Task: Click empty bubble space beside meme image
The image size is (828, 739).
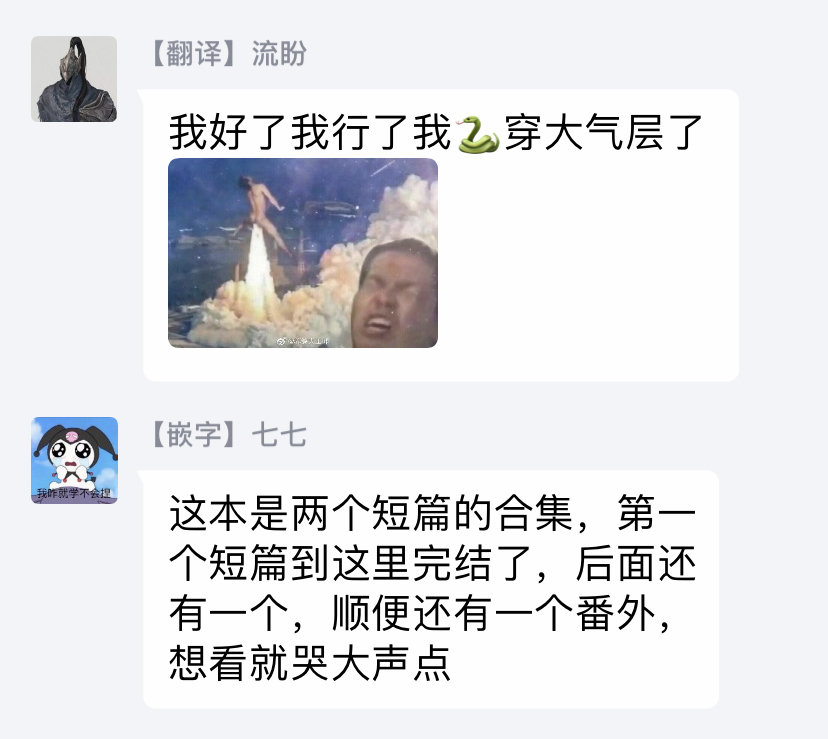Action: coord(586,254)
